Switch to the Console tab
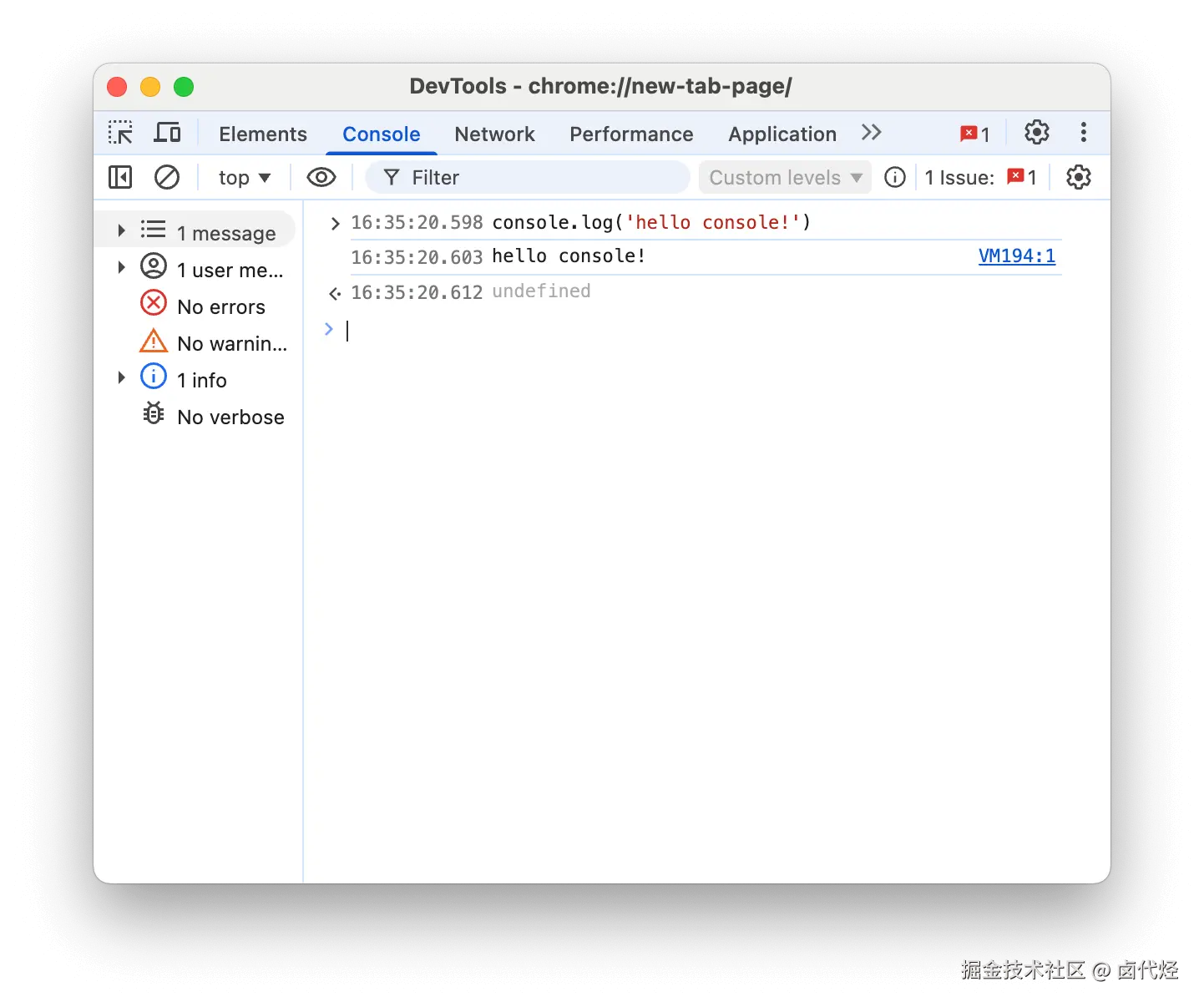The width and height of the screenshot is (1204, 1007). tap(382, 134)
